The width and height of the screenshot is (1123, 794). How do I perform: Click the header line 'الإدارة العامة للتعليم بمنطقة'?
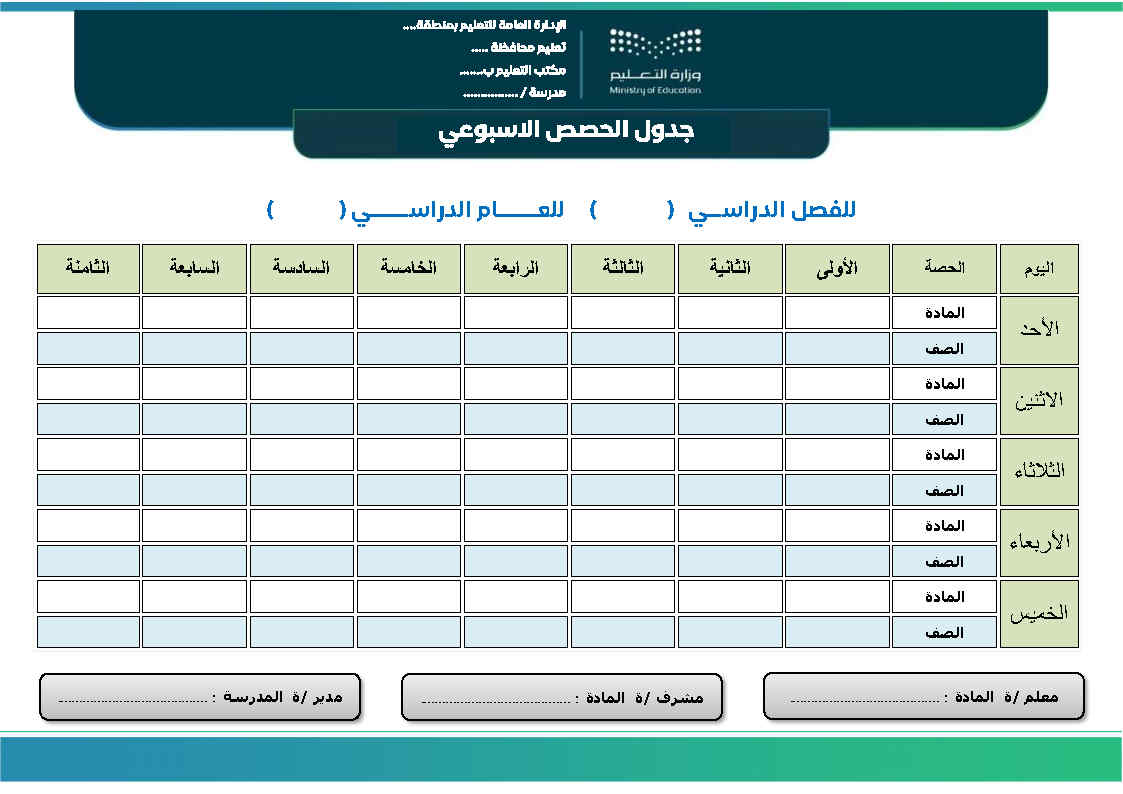484,25
